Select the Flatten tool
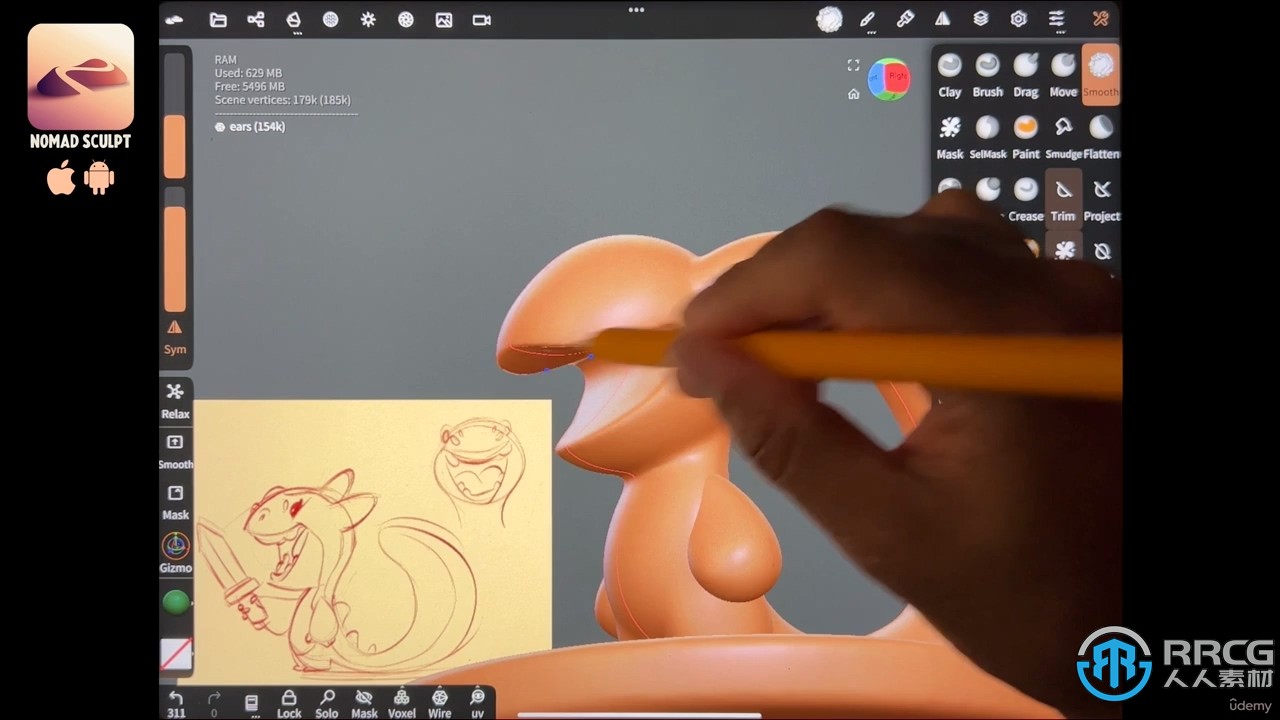 click(1100, 138)
